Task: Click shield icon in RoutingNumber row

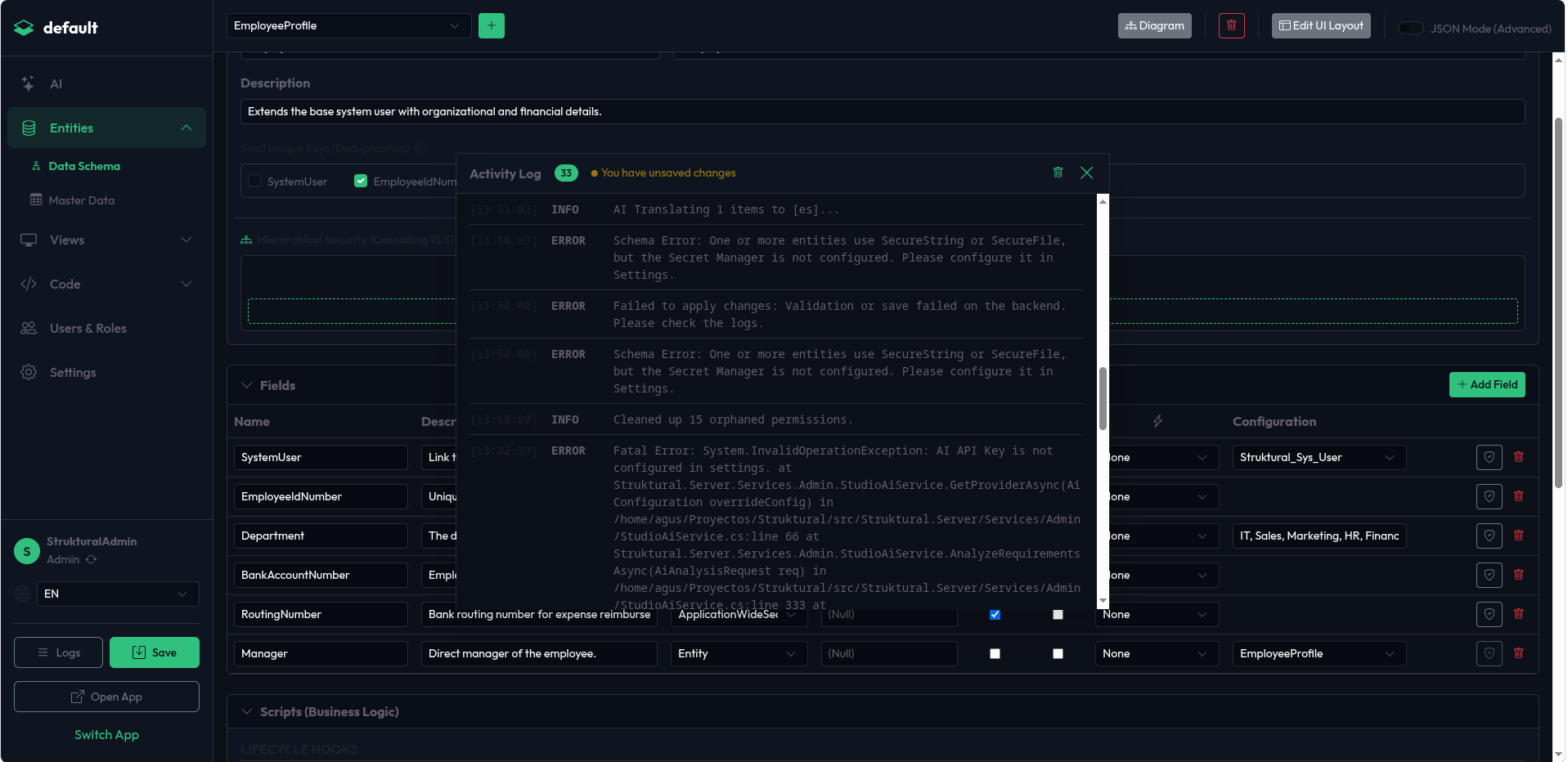Action: click(x=1489, y=614)
